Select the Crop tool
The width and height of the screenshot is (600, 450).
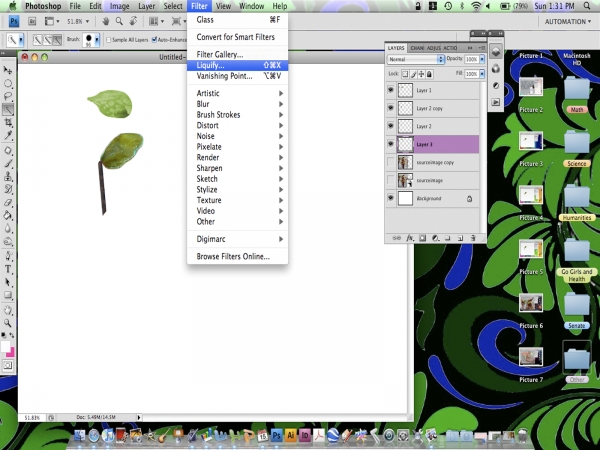point(8,122)
